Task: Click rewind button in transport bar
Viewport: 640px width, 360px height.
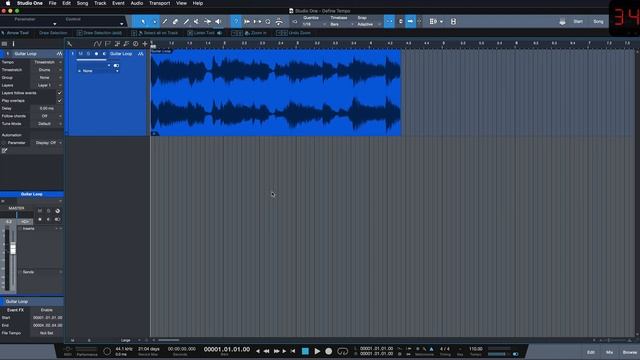Action: [x=267, y=351]
